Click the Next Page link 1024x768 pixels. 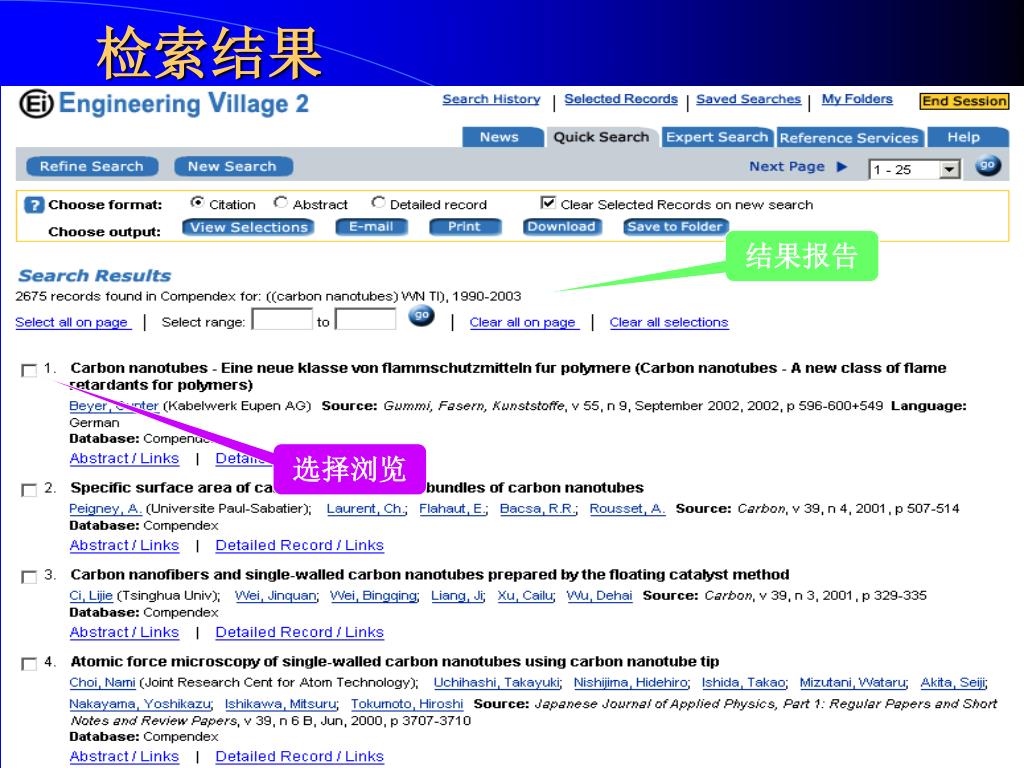click(x=787, y=167)
